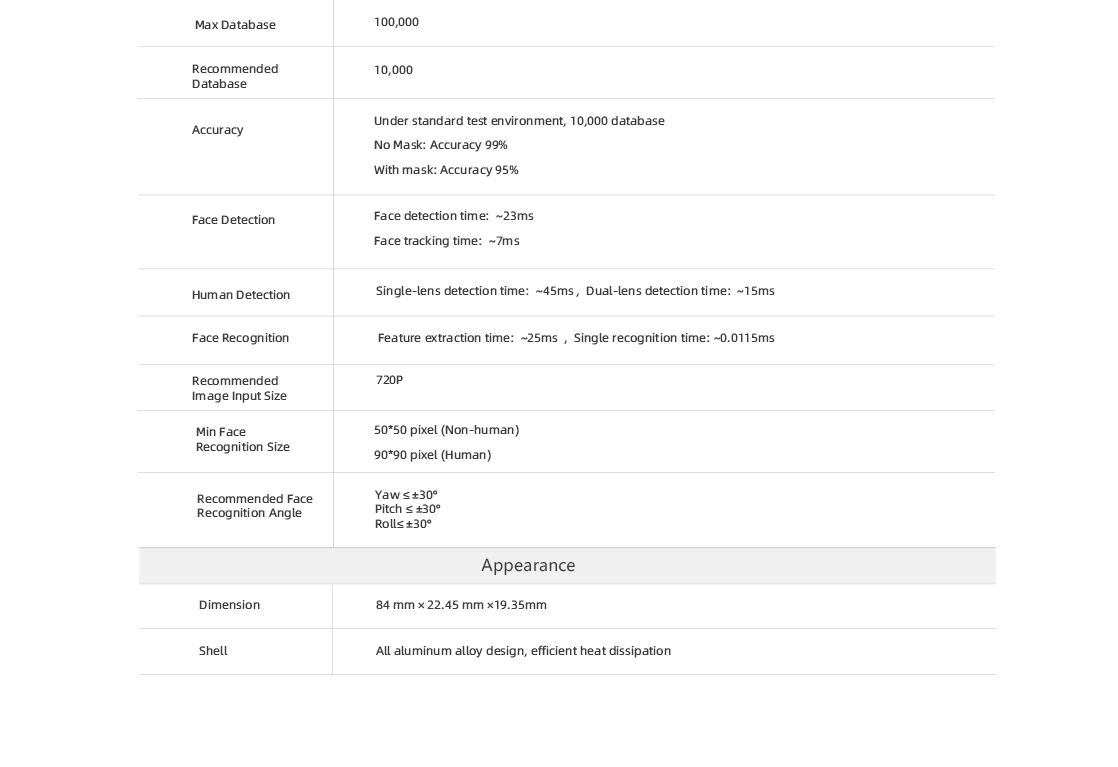This screenshot has width=1118, height=767.
Task: Click the 720P image input size value
Action: tap(389, 380)
